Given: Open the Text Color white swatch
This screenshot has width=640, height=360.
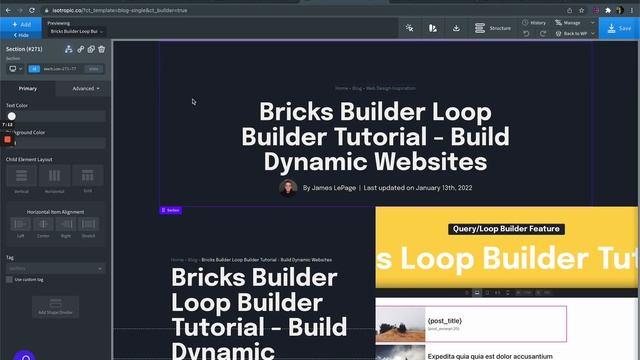Looking at the screenshot, I should (x=12, y=116).
